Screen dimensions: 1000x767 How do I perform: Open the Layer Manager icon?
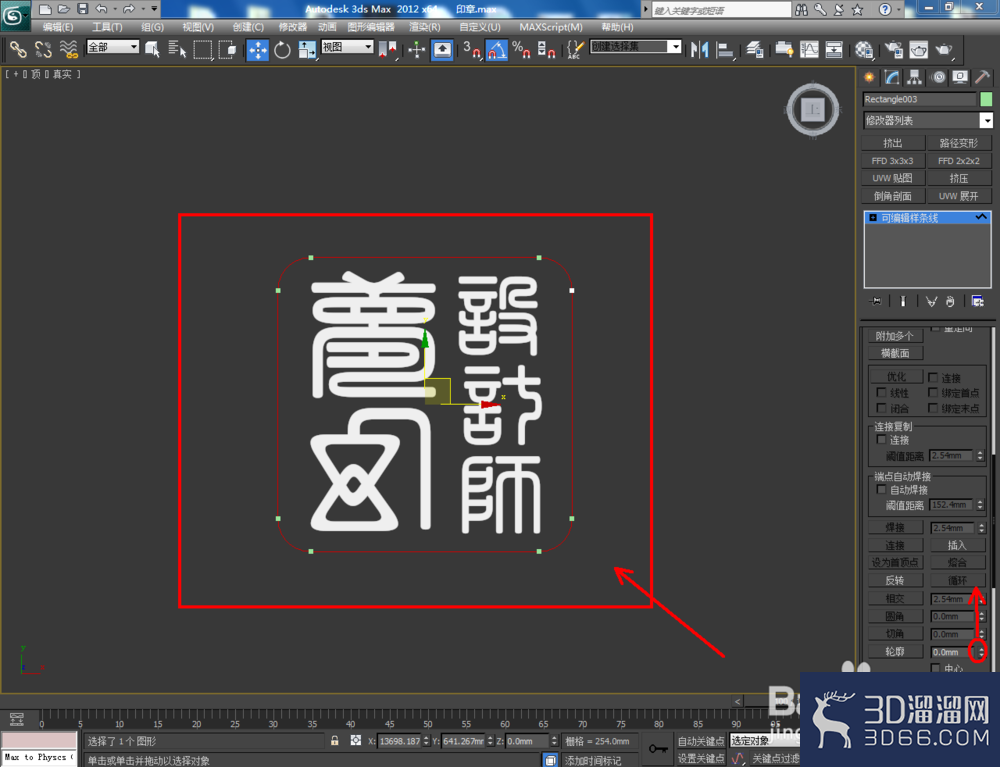(755, 50)
